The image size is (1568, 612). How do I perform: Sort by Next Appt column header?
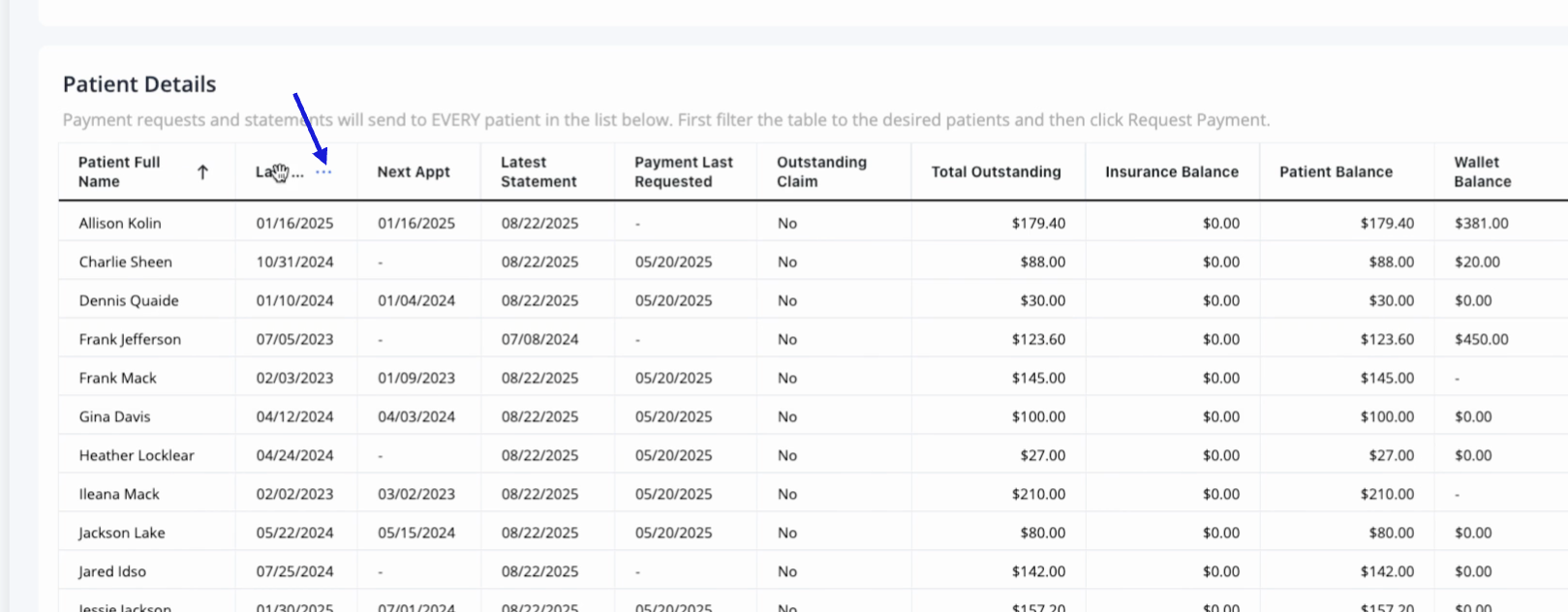pos(414,172)
